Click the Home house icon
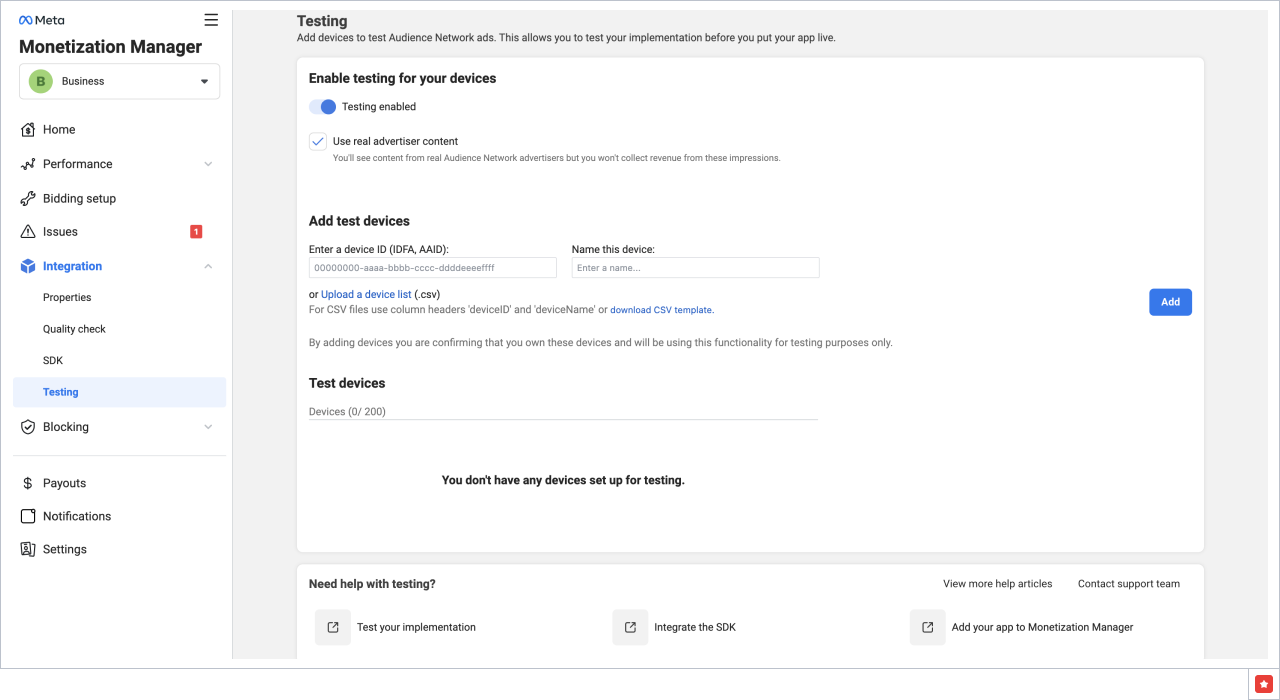 (28, 130)
